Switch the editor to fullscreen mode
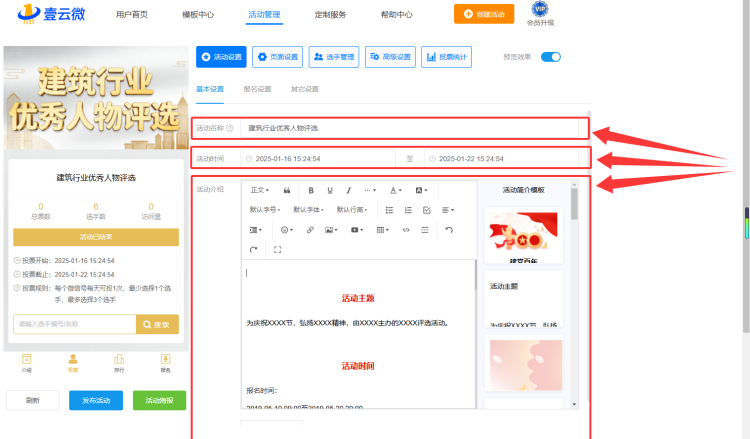The height and width of the screenshot is (439, 750). pos(277,250)
